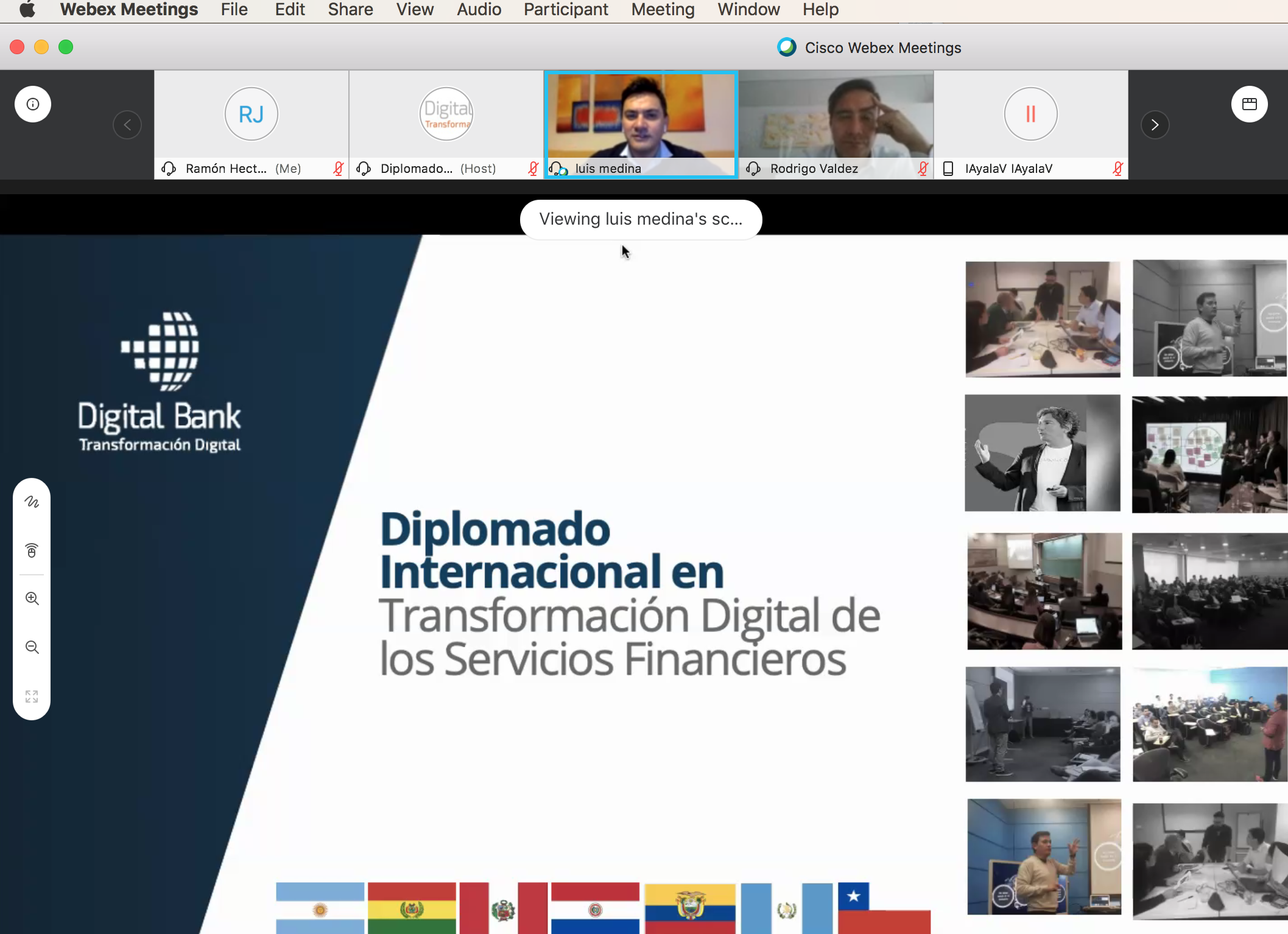
Task: Click the Audio menu
Action: click(x=479, y=10)
